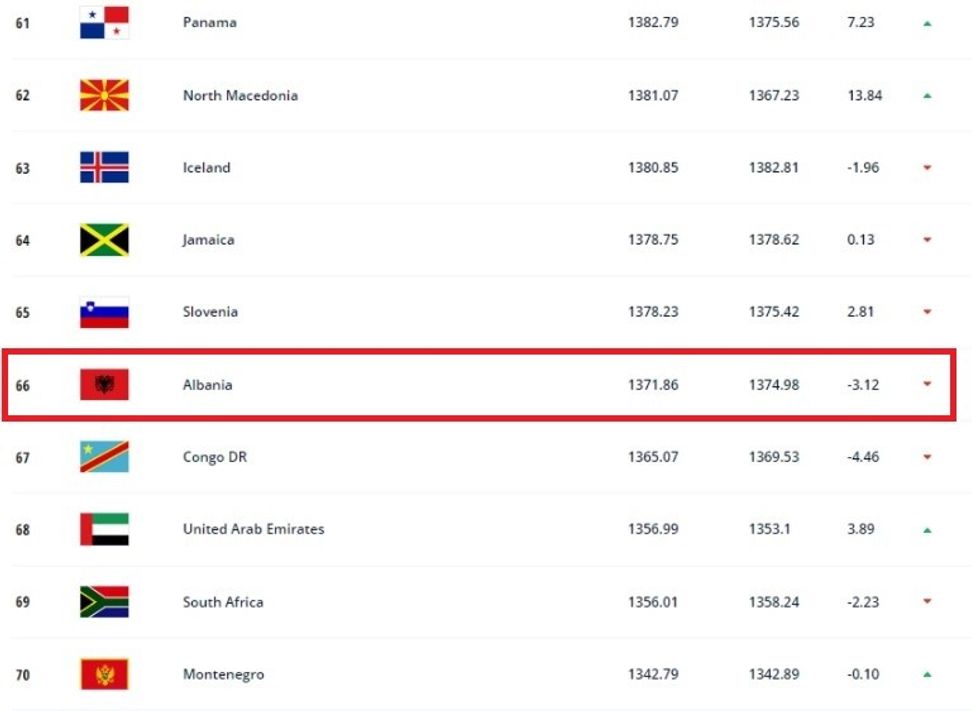Click the Albania flag icon

coord(104,385)
